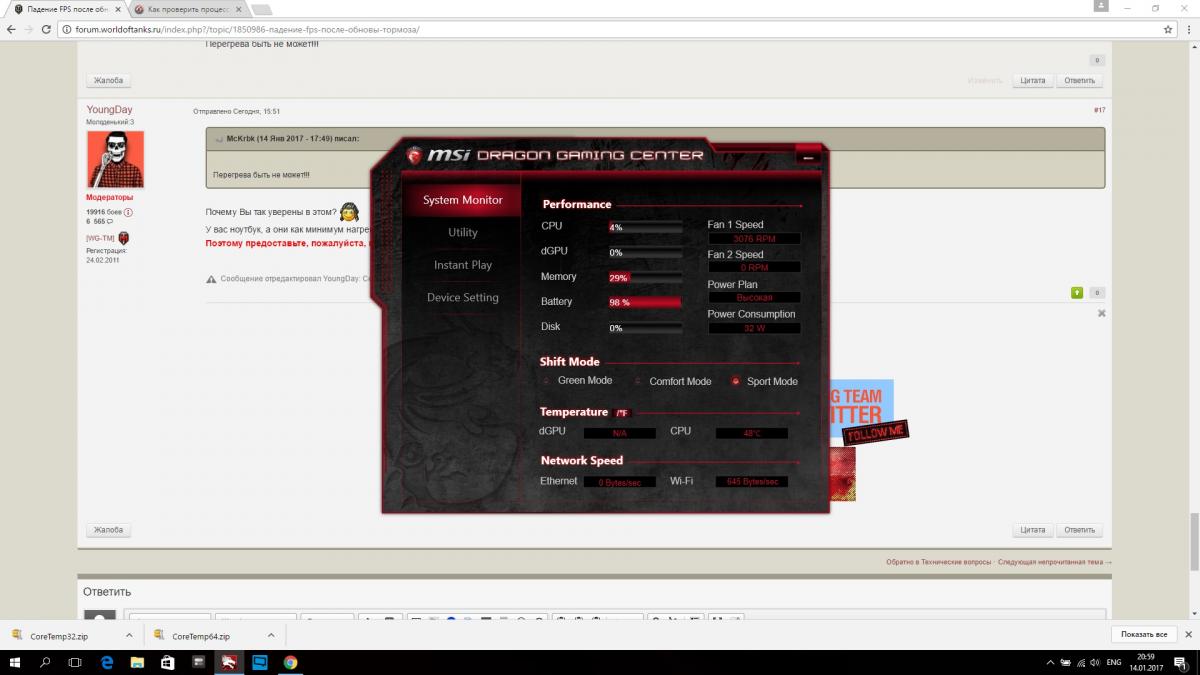Viewport: 1200px width, 675px height.
Task: Switch to Dragon Gaming Center taskbar icon
Action: point(229,662)
